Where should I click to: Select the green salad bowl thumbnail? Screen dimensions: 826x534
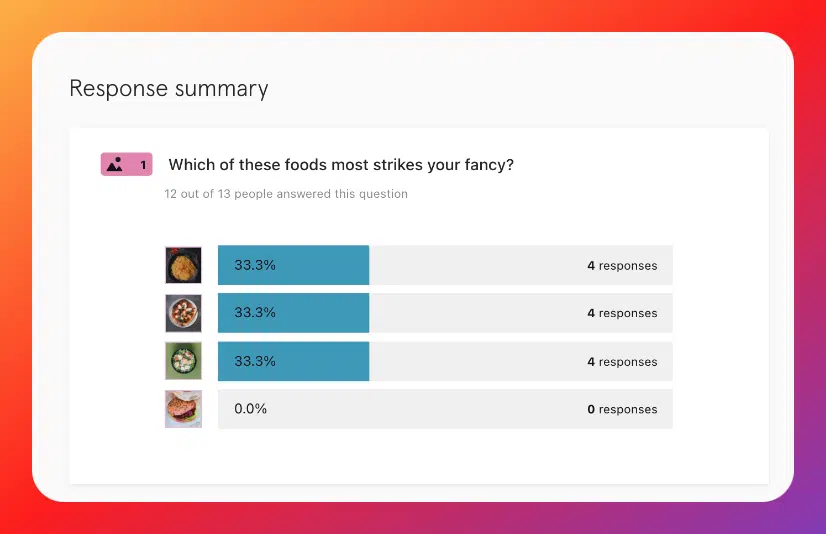click(183, 361)
